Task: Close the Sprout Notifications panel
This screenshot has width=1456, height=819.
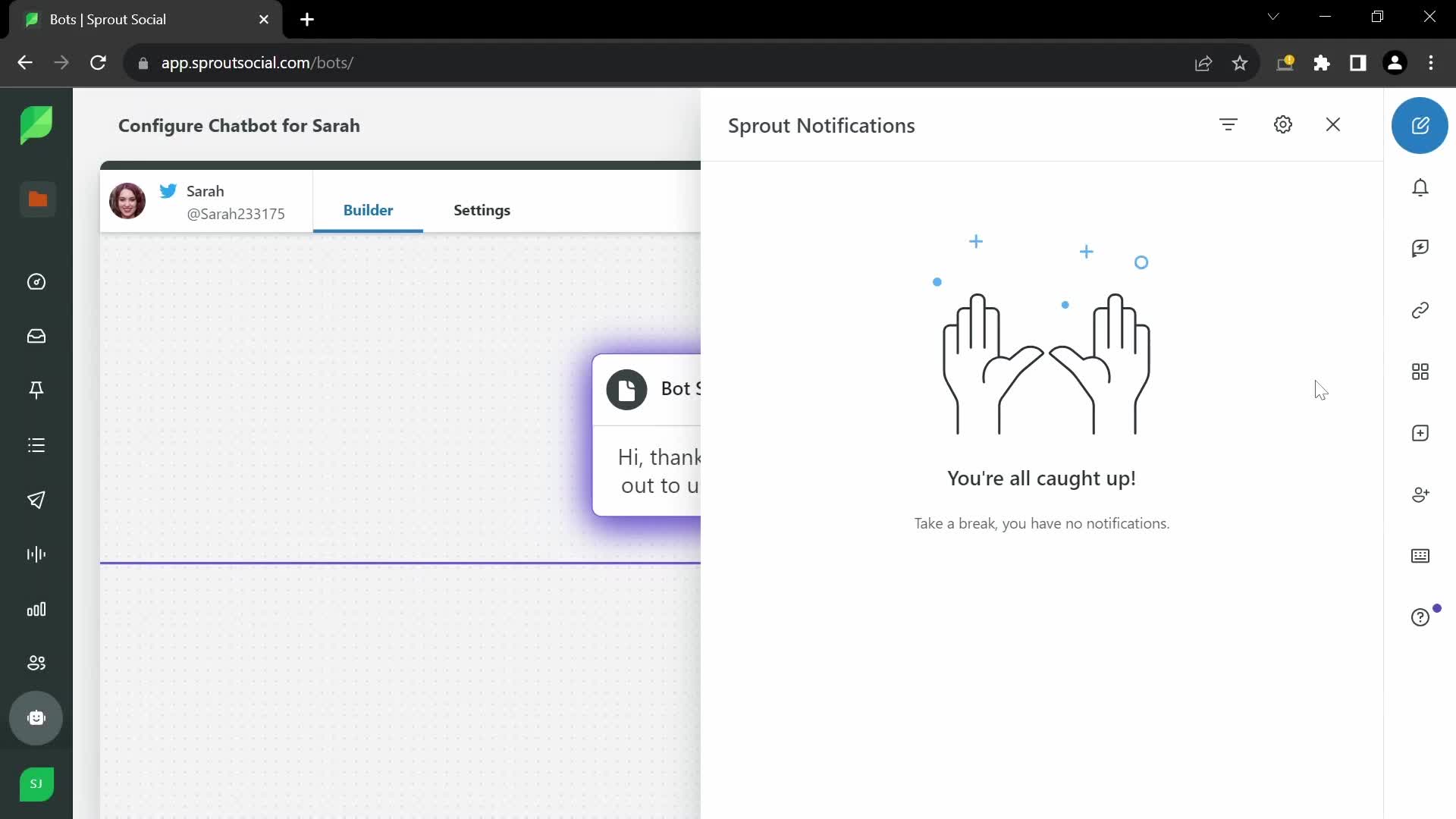Action: point(1332,124)
